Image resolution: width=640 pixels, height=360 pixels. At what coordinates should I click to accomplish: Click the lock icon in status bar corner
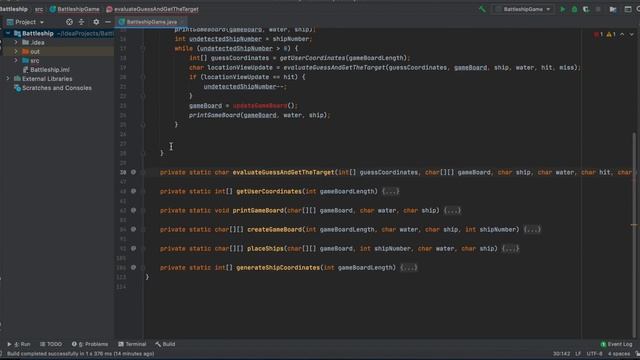(x=637, y=353)
